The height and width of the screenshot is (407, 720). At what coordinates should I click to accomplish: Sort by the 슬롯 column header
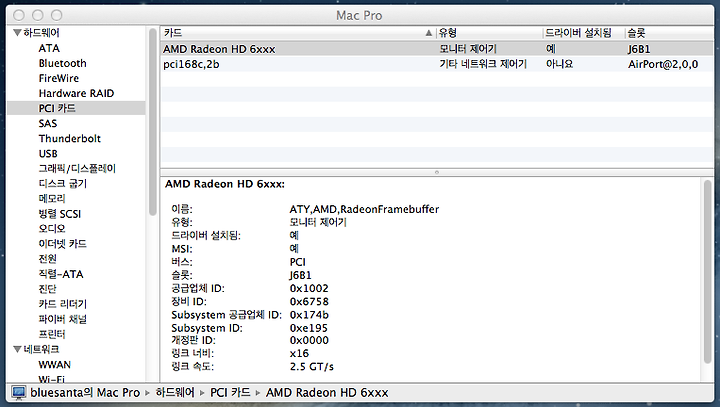point(669,33)
